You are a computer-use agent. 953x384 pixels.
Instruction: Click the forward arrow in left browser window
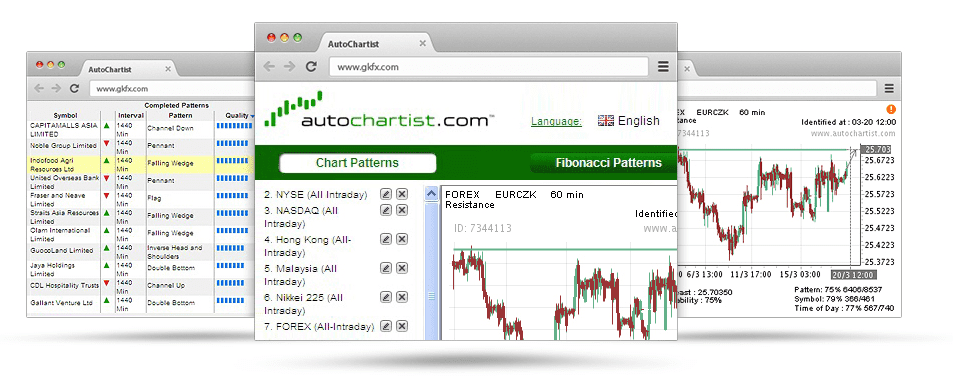[x=57, y=88]
